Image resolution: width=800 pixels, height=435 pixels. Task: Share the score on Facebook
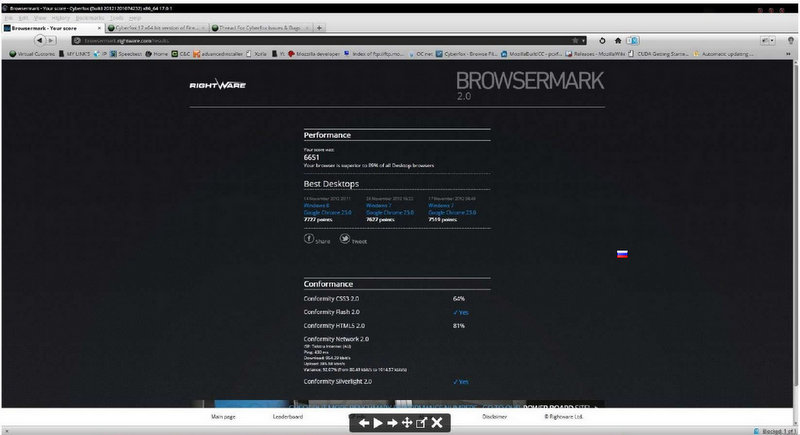pos(317,239)
